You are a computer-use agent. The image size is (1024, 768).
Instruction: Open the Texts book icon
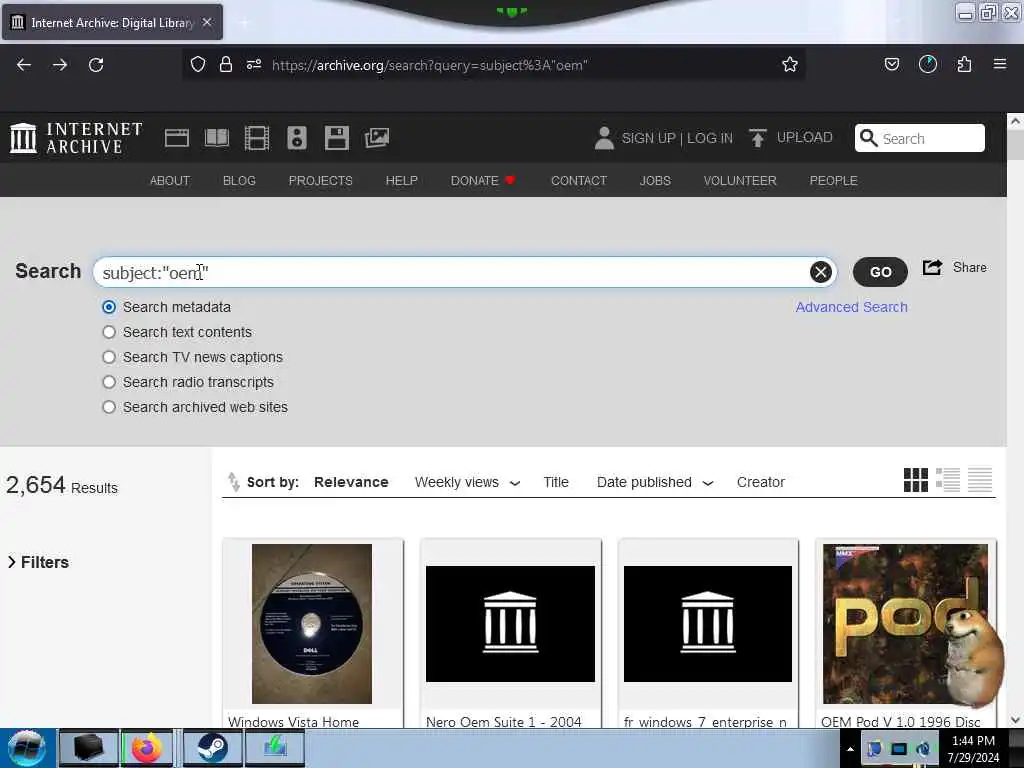(217, 138)
